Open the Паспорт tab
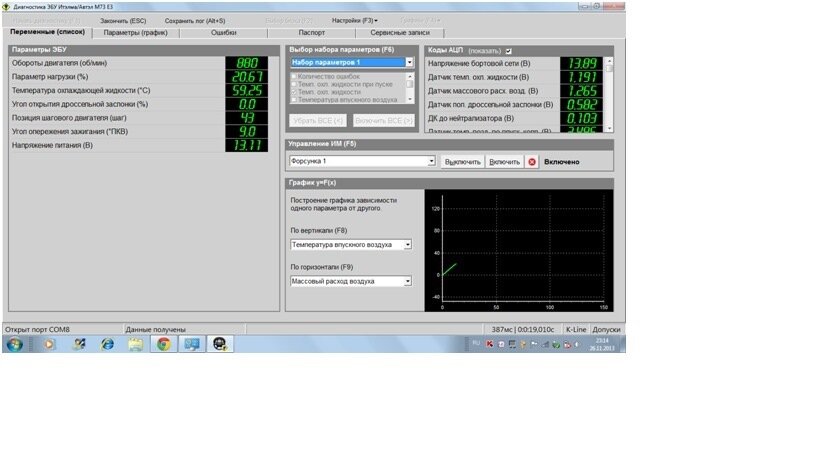 coord(311,32)
